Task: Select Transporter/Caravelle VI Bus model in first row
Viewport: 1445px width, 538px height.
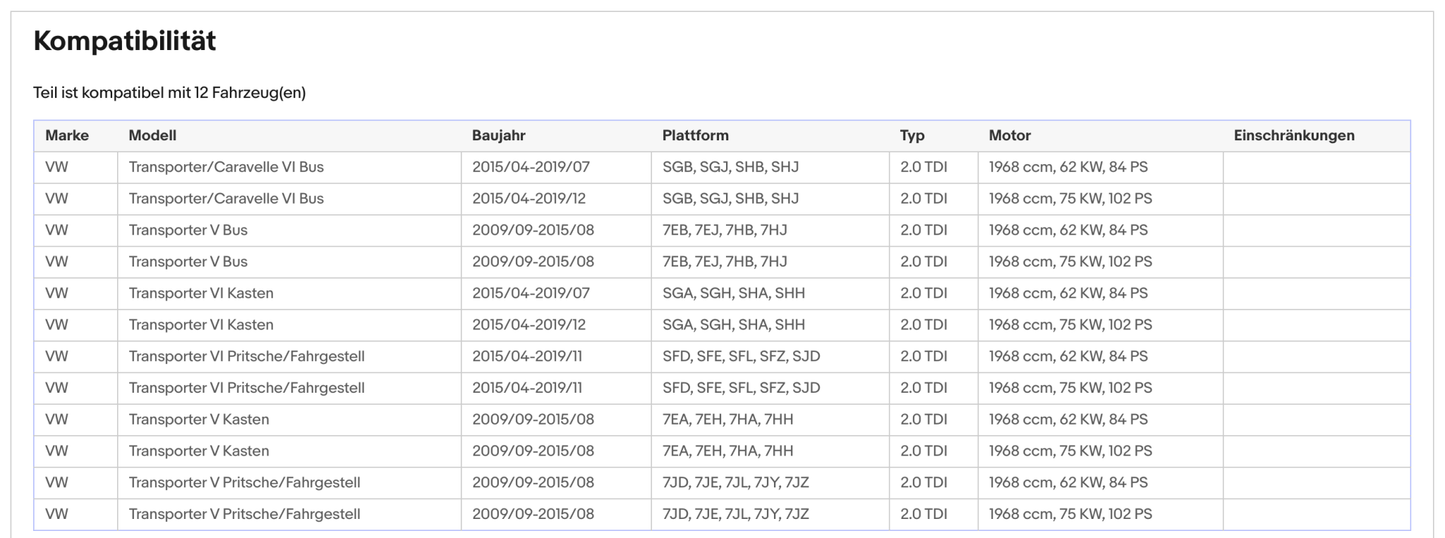Action: (x=226, y=167)
